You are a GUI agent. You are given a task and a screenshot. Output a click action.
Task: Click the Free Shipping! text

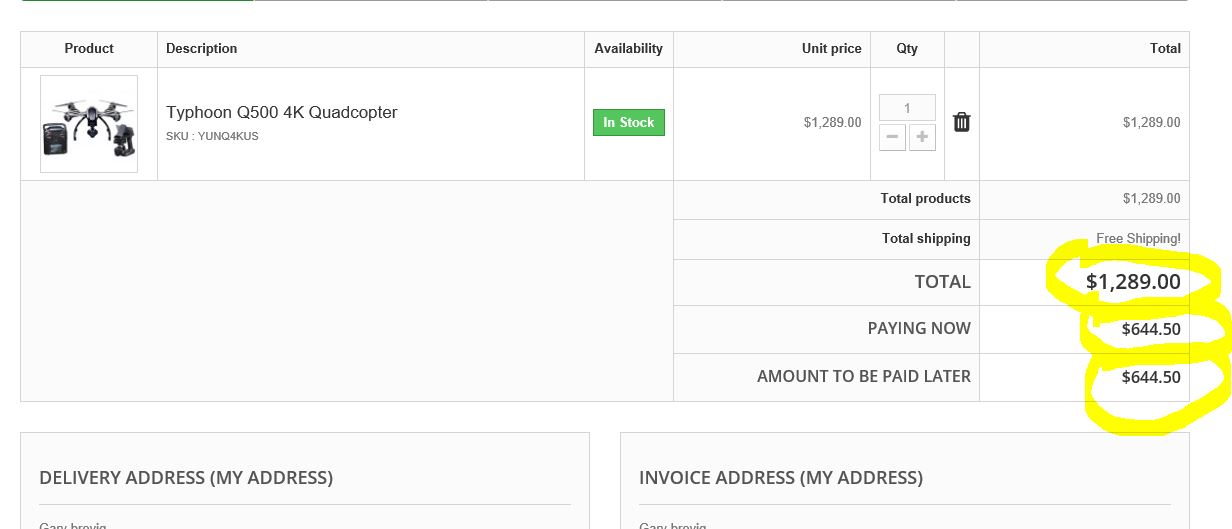1138,238
